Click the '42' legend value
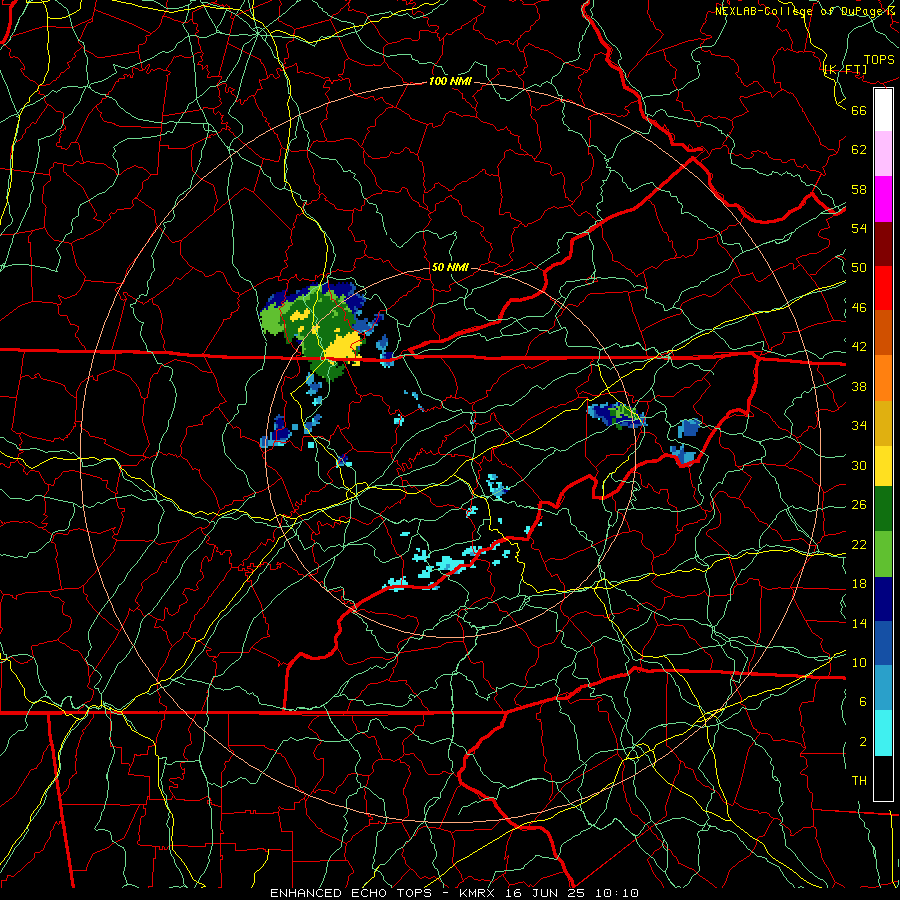This screenshot has width=900, height=900. pyautogui.click(x=859, y=347)
